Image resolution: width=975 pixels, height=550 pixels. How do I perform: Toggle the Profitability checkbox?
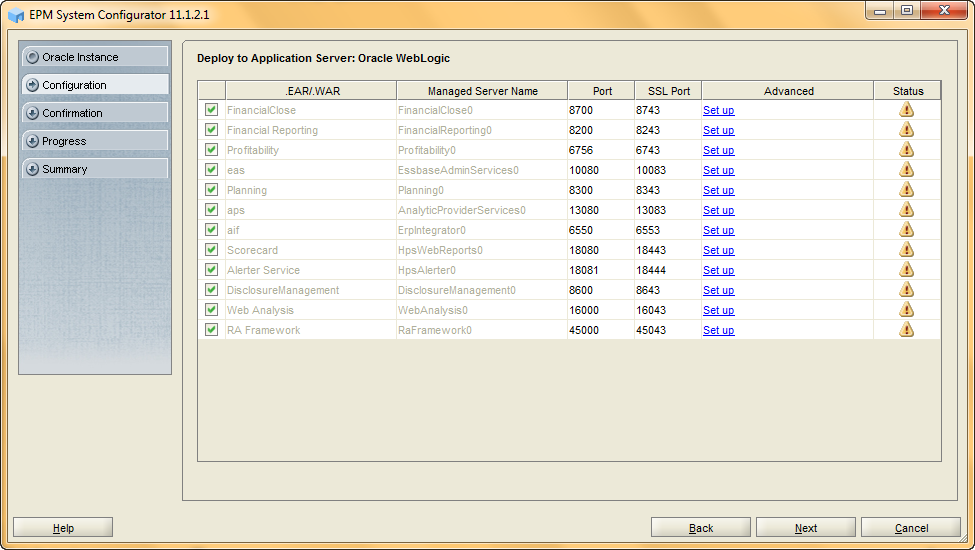(x=211, y=150)
